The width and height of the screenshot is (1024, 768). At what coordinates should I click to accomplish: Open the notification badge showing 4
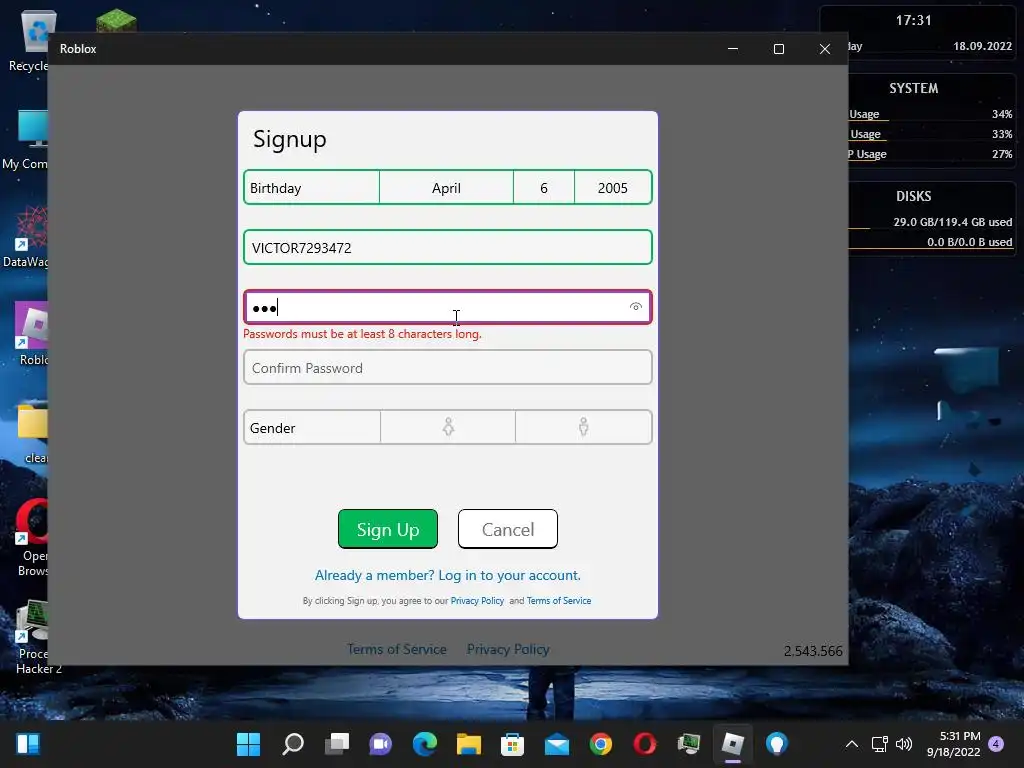(996, 744)
